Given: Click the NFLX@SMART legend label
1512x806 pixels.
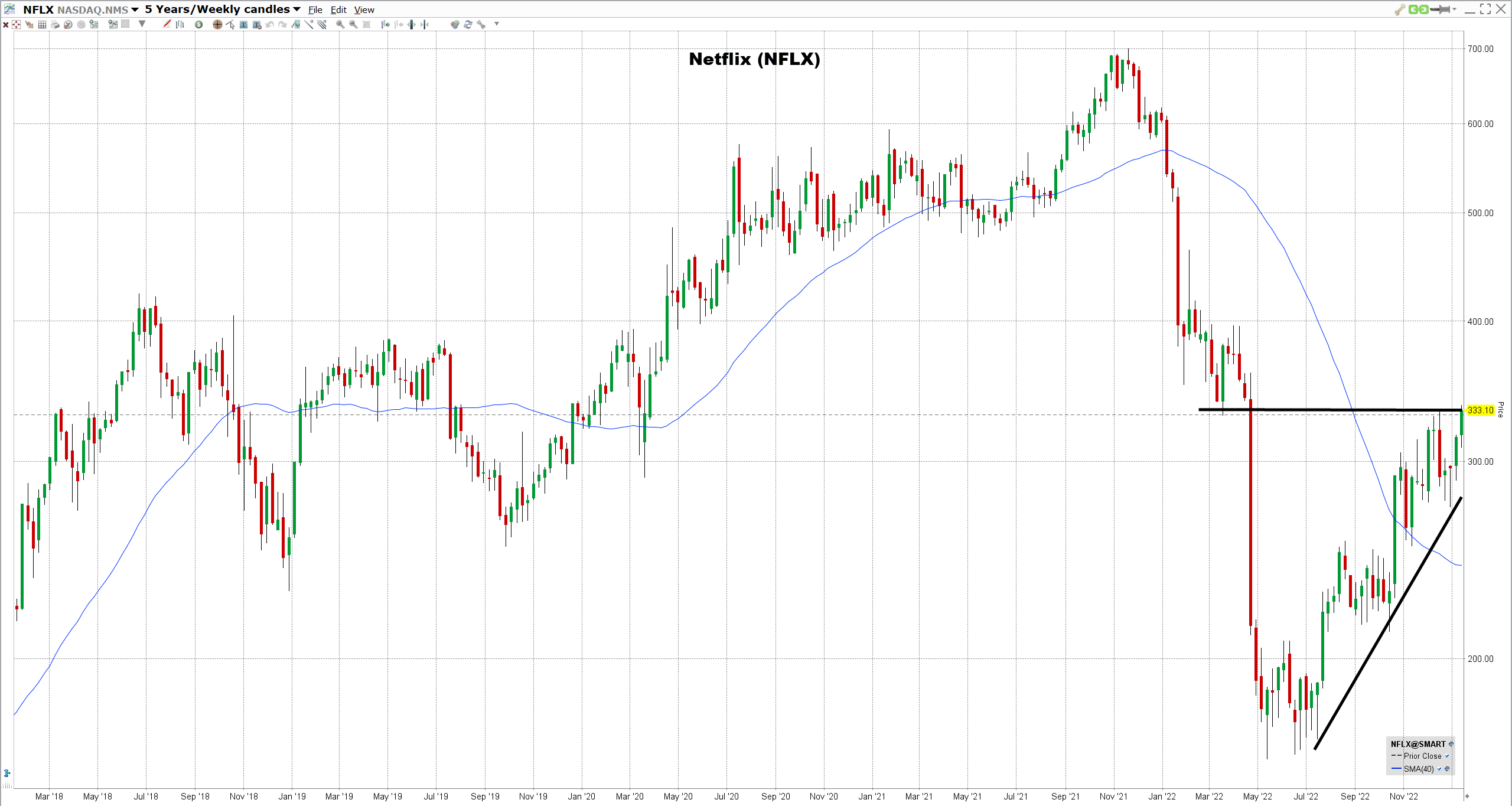Looking at the screenshot, I should click(x=1418, y=745).
